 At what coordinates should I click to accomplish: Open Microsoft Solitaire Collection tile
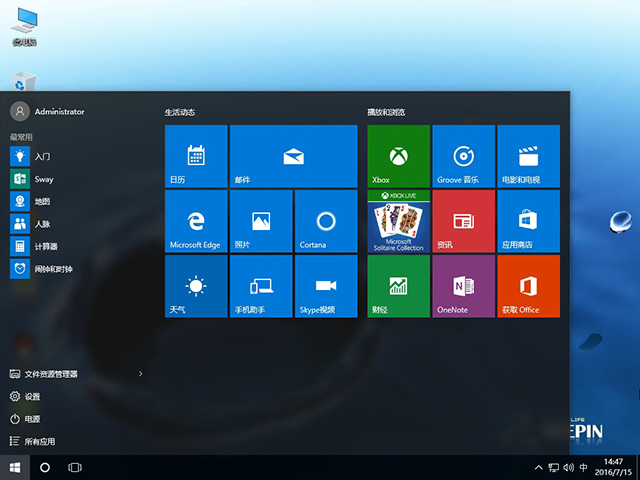coord(398,221)
